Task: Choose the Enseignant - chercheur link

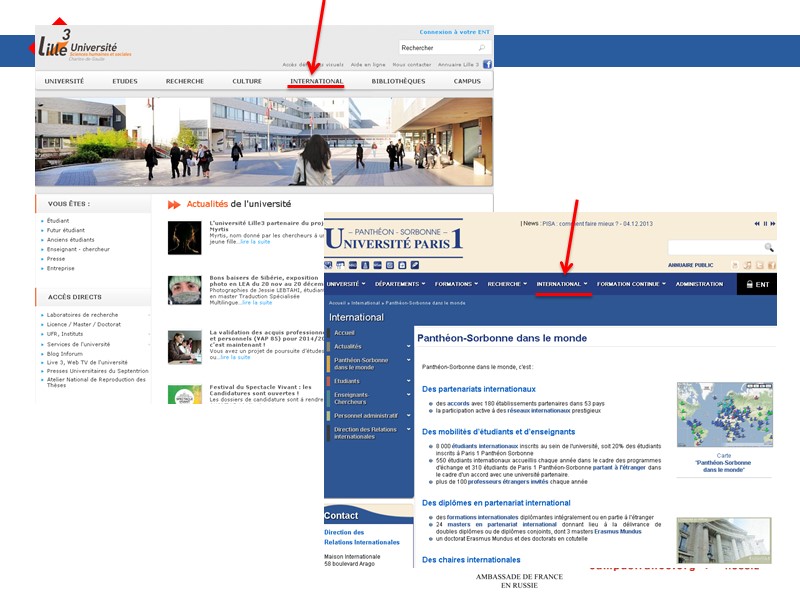Action: (78, 249)
